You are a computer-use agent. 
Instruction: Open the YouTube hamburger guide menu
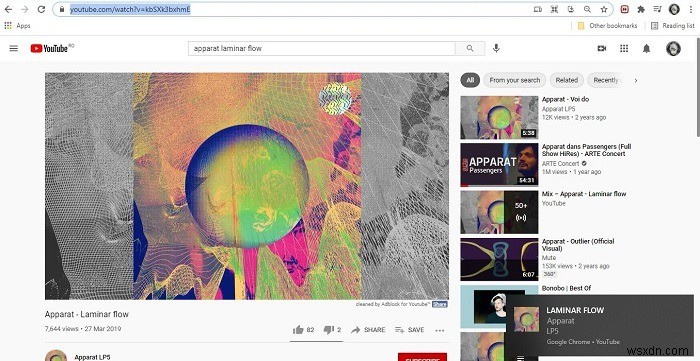(x=14, y=48)
